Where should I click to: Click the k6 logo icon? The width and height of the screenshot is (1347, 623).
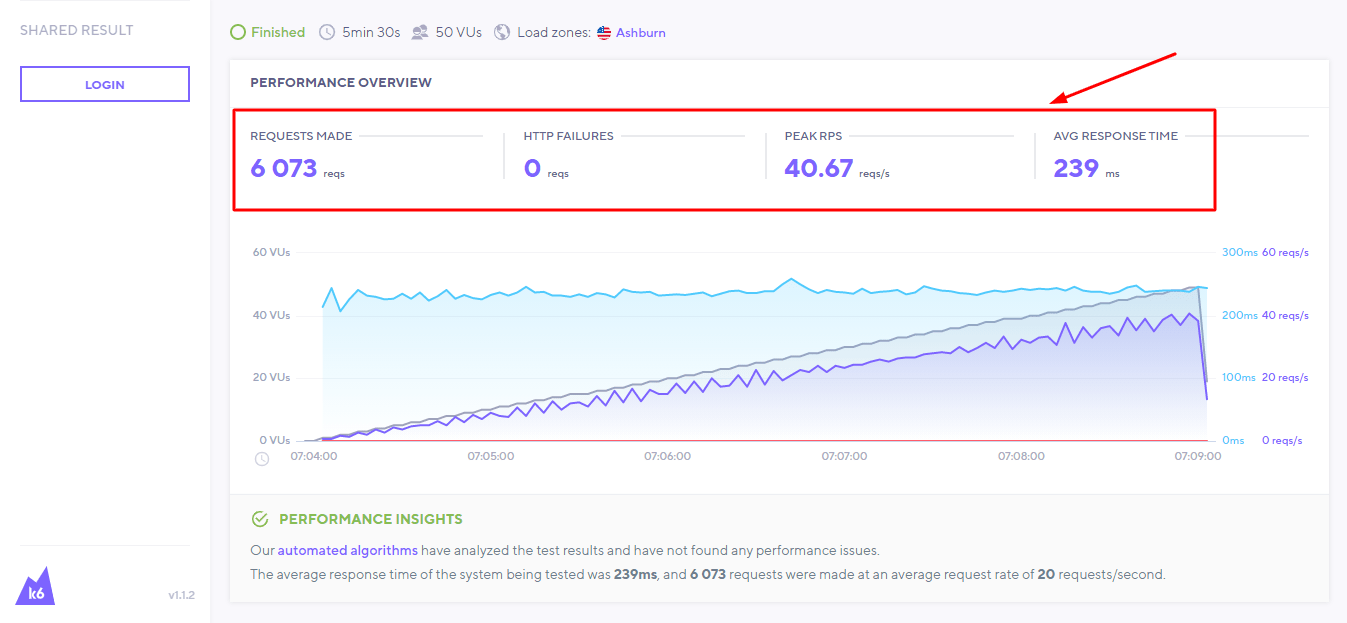36,587
